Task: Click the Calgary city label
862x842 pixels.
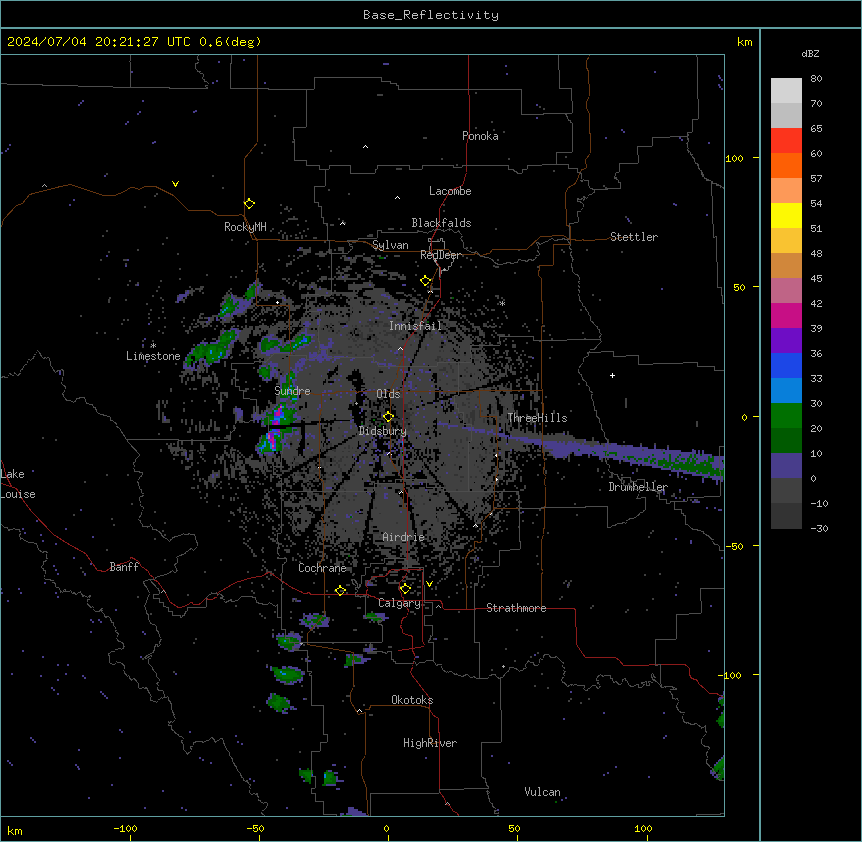Action: coord(399,603)
